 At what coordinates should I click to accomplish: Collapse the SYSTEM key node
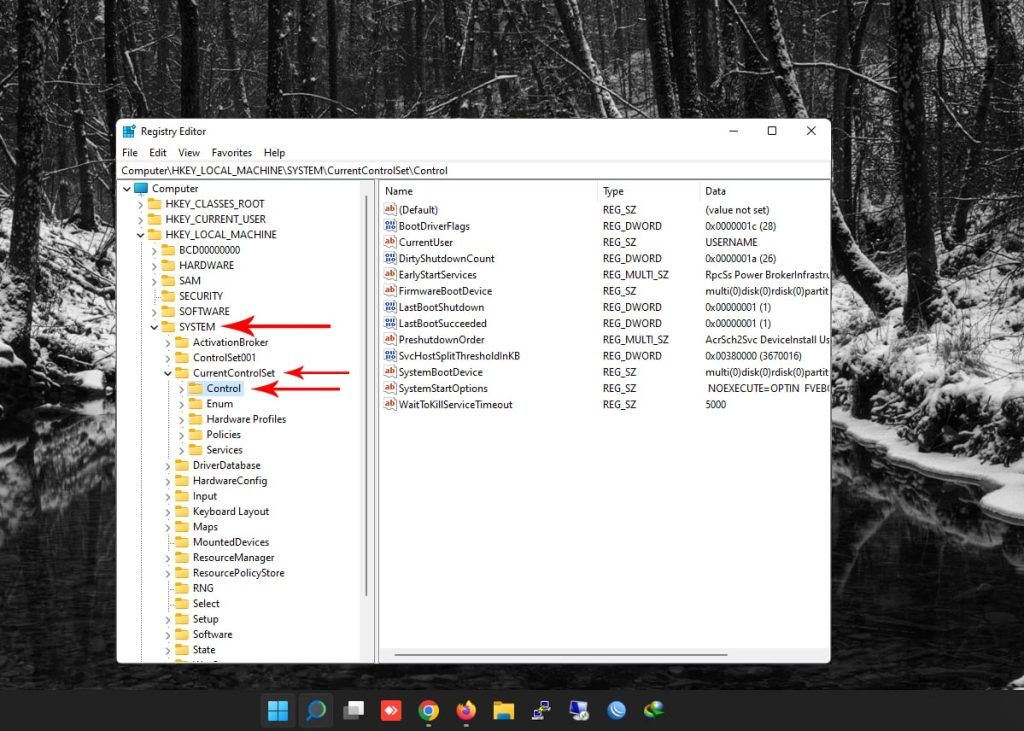pos(154,327)
